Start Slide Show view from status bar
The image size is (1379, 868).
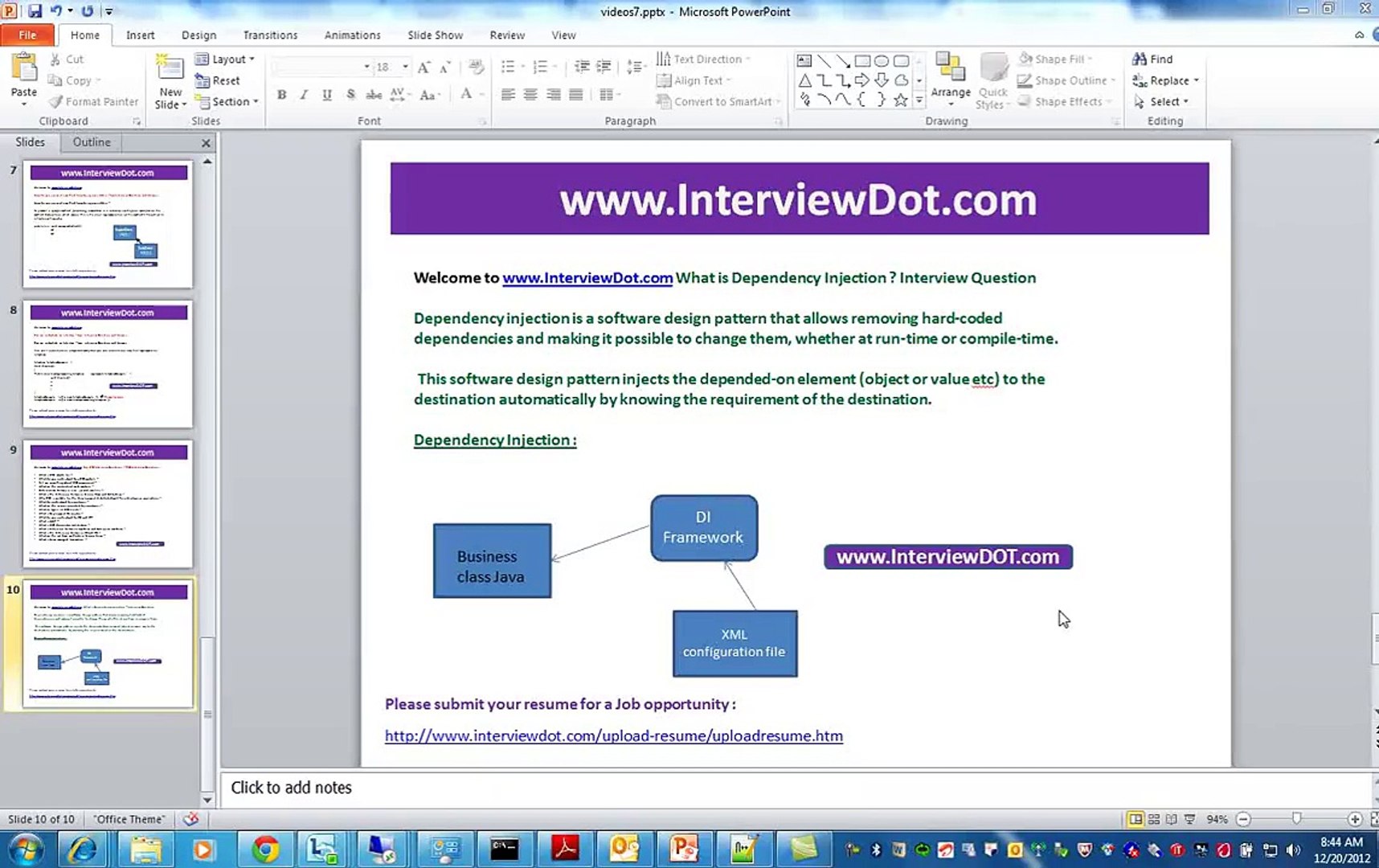pos(1190,819)
